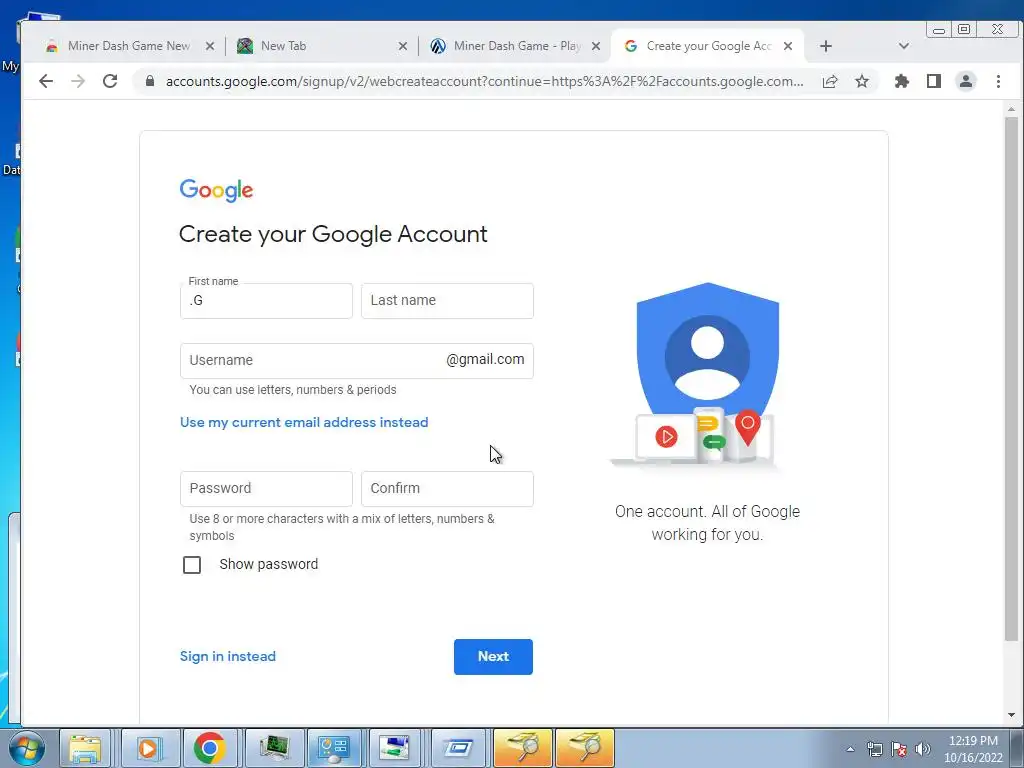Go back to the previous page

click(46, 81)
